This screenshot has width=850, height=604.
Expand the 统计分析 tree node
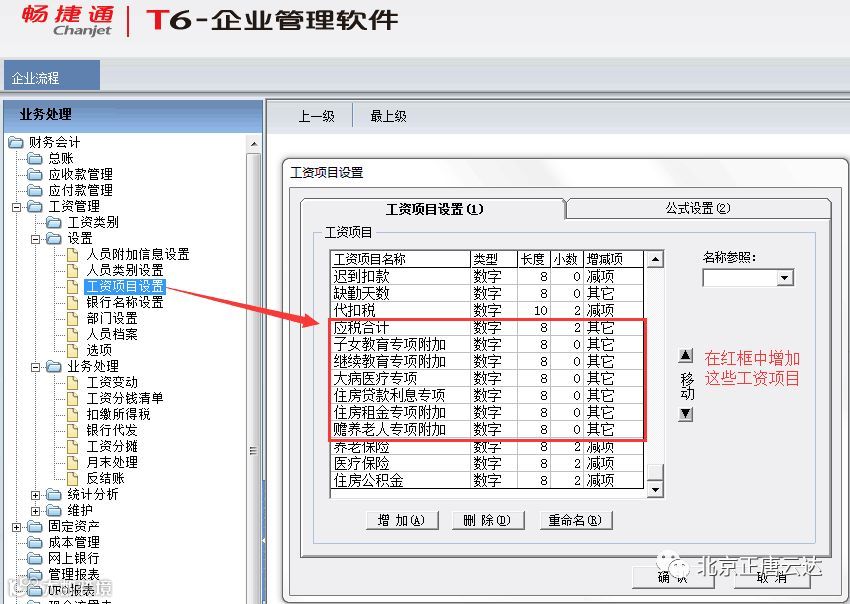tap(35, 494)
